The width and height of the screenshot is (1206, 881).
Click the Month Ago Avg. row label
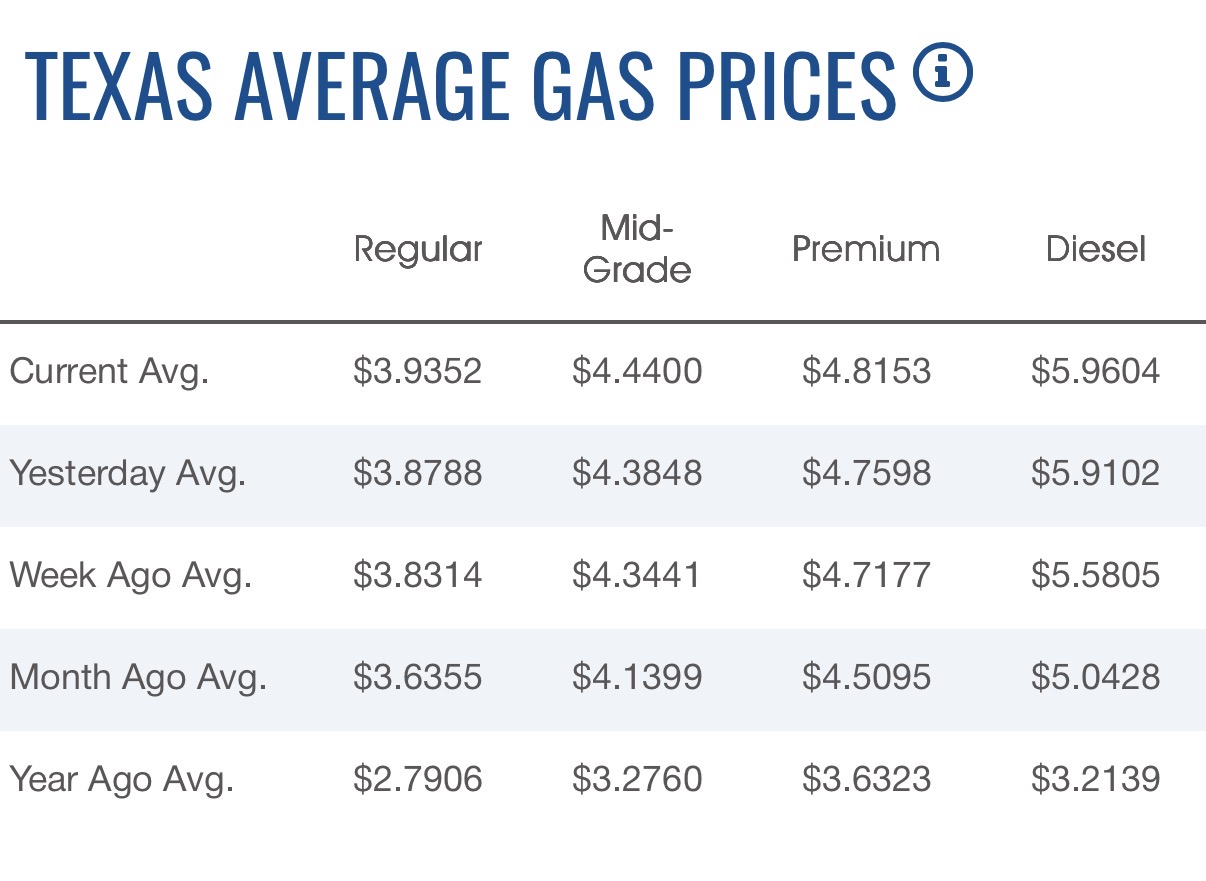(x=138, y=678)
